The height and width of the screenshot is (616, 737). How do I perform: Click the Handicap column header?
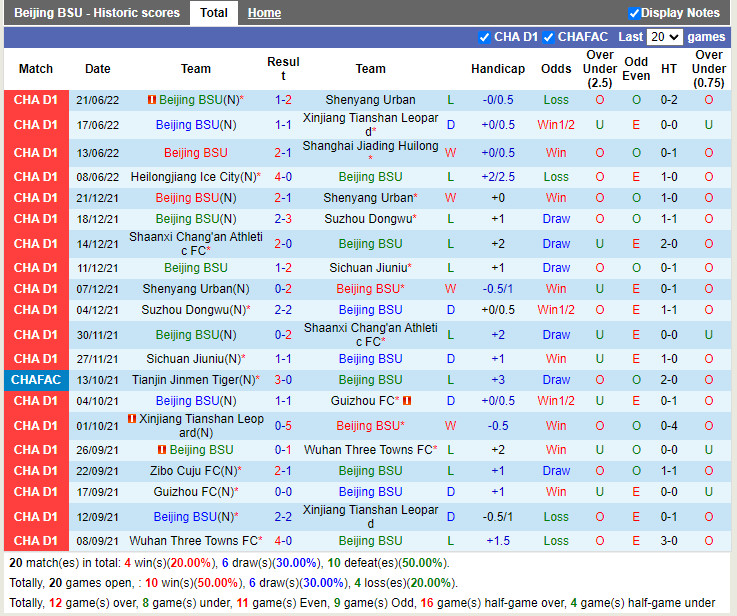pyautogui.click(x=498, y=69)
